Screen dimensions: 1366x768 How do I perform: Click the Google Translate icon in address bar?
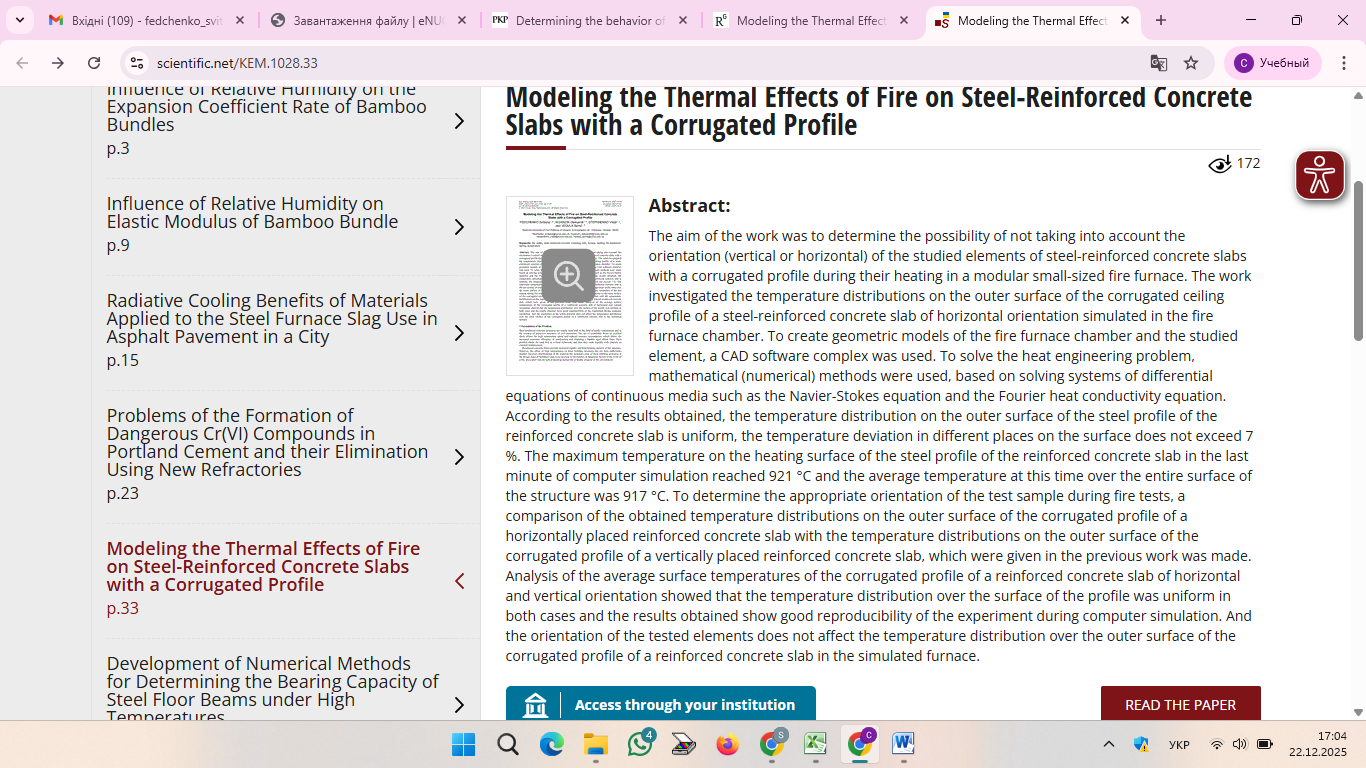pos(1158,63)
